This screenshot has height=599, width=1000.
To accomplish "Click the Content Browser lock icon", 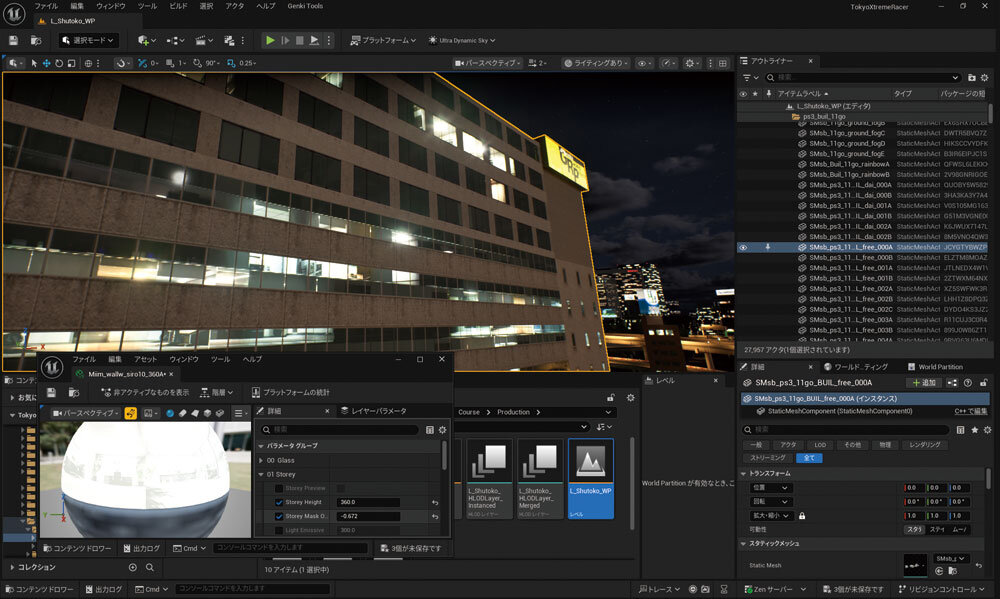I will click(x=610, y=397).
